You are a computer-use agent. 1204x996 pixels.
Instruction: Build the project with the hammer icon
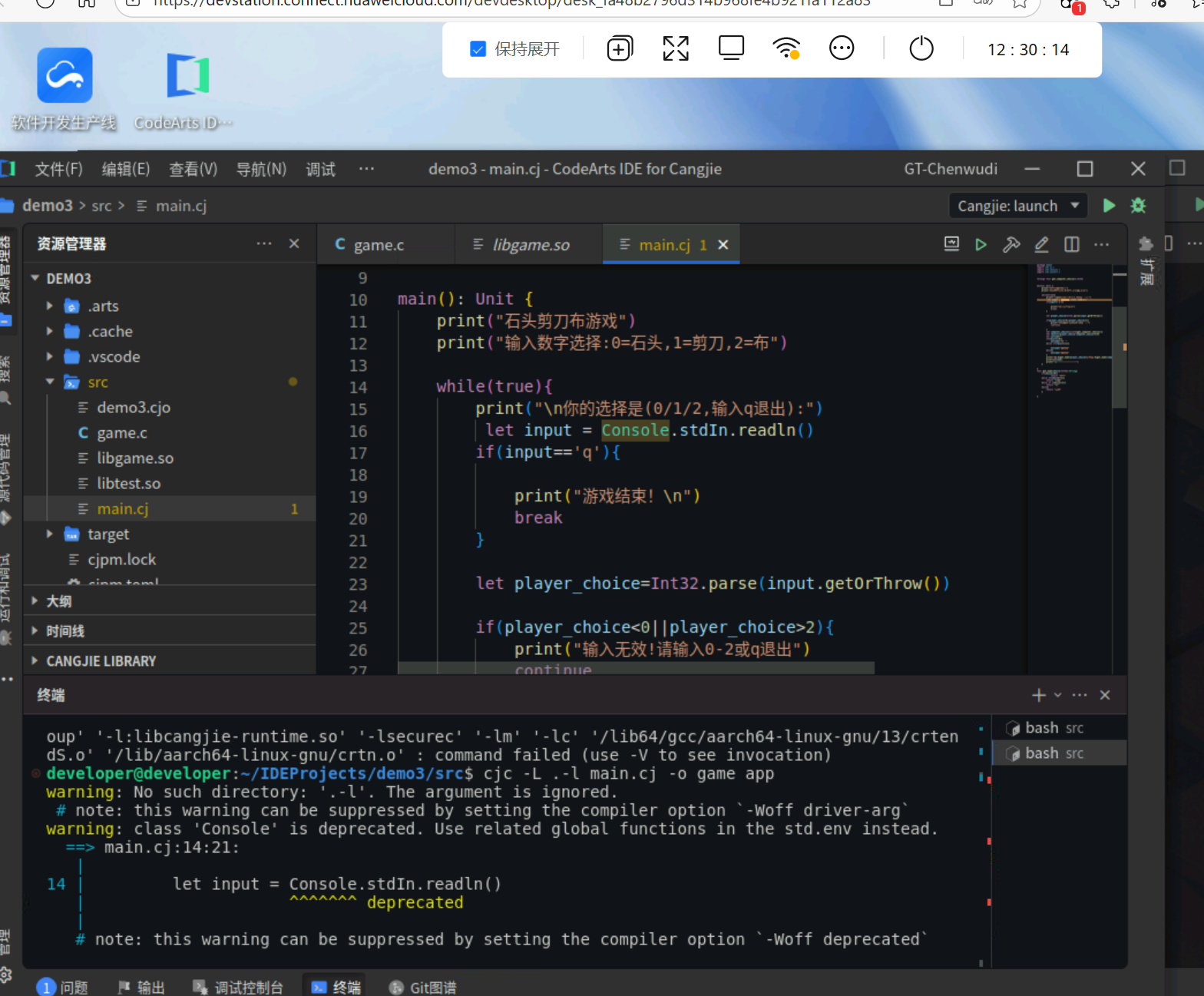point(1011,244)
